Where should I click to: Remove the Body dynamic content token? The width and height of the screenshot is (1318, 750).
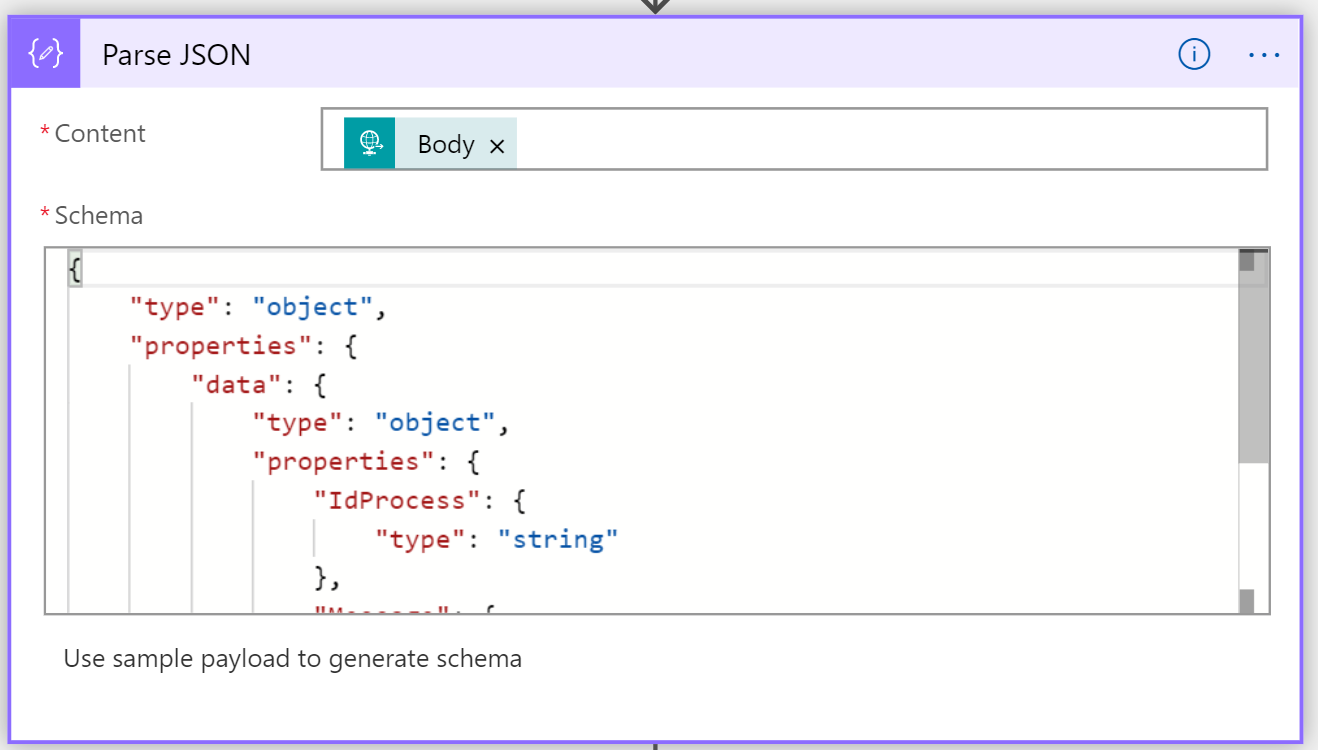click(497, 144)
